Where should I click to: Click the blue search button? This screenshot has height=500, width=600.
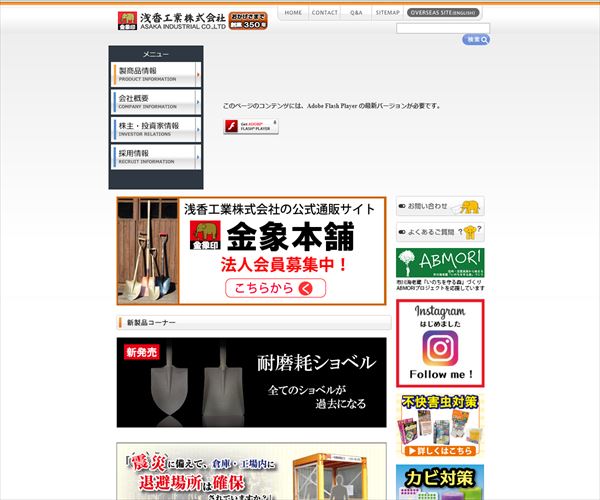point(476,39)
